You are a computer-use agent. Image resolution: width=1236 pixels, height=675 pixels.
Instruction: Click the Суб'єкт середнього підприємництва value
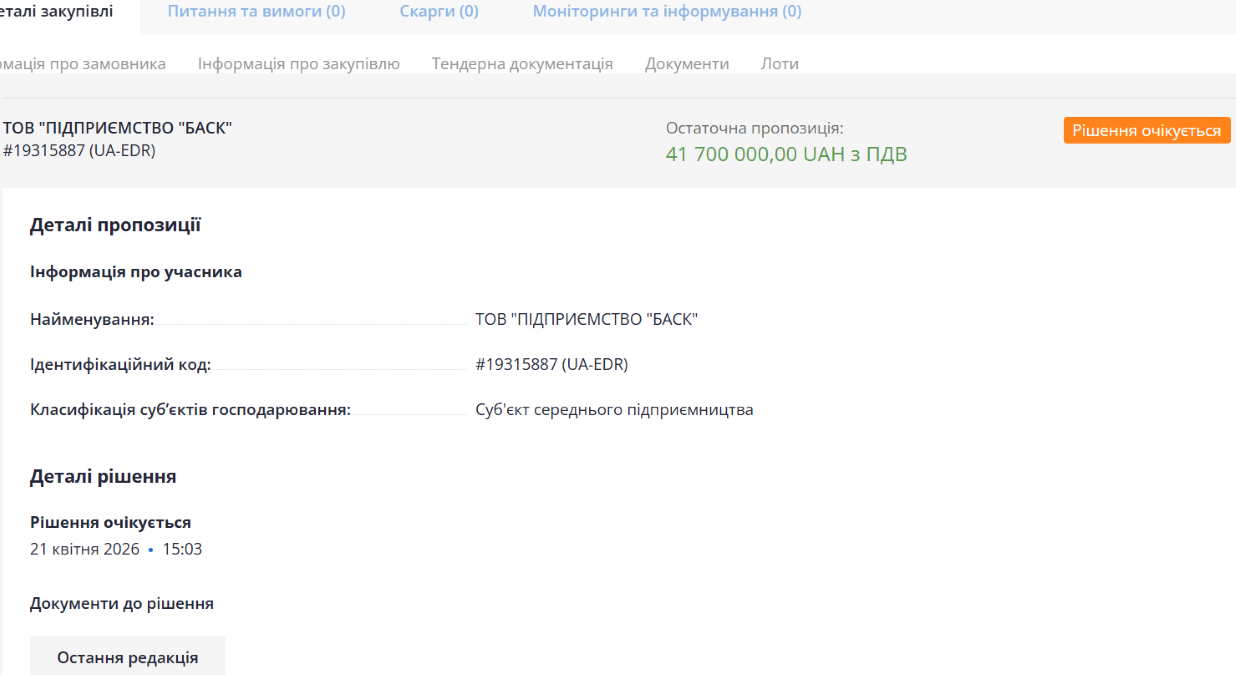click(614, 409)
